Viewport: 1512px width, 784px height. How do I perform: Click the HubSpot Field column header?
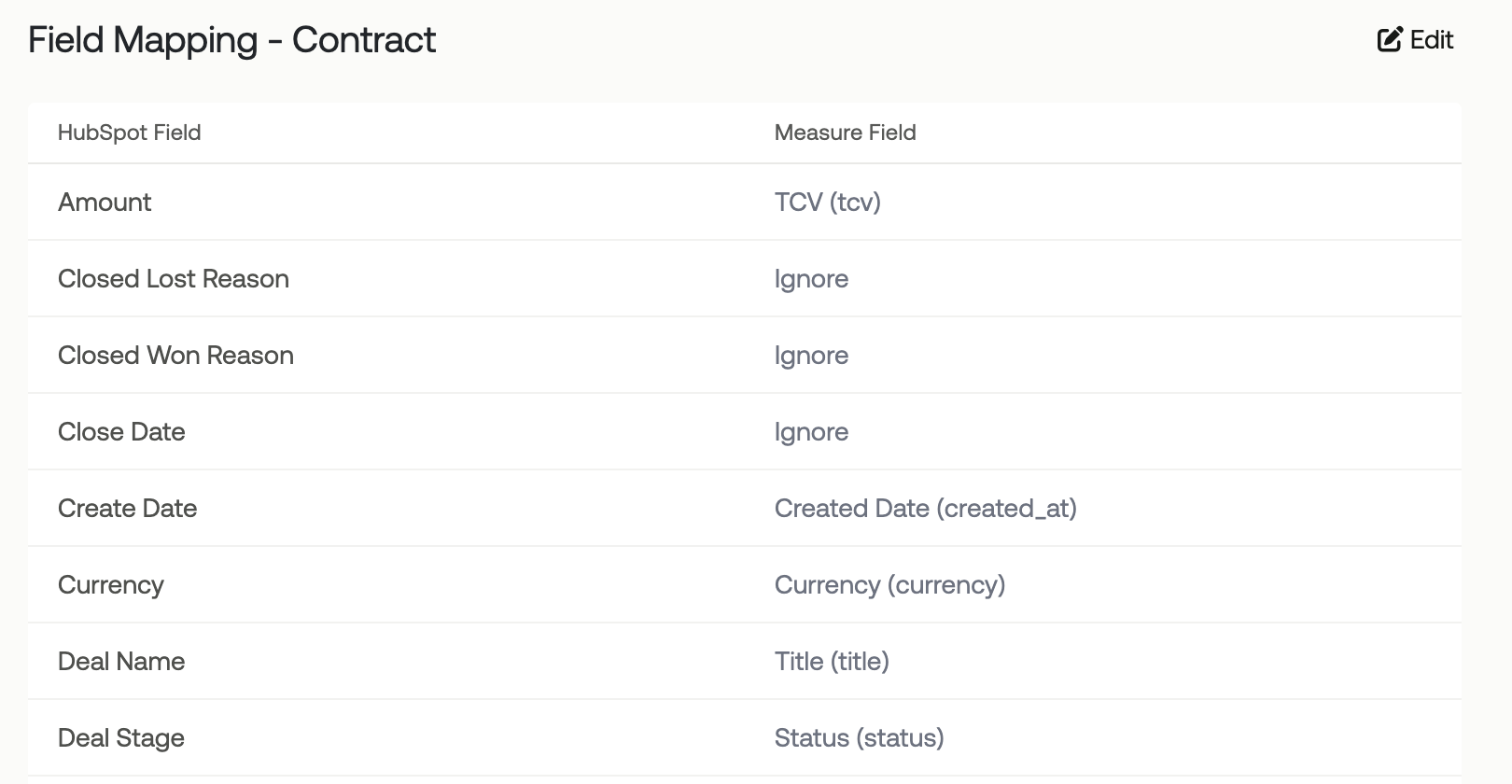click(x=130, y=133)
